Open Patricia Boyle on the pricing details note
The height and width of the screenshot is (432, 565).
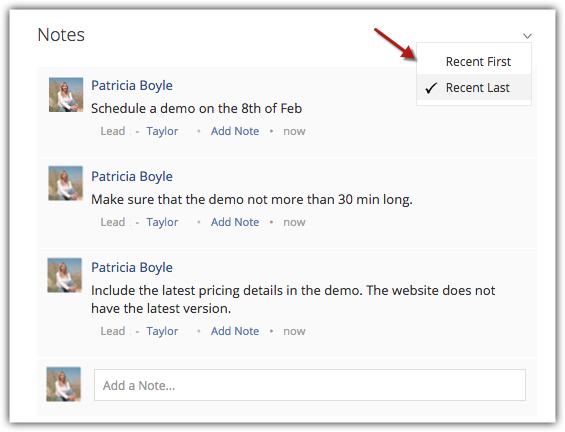(132, 268)
